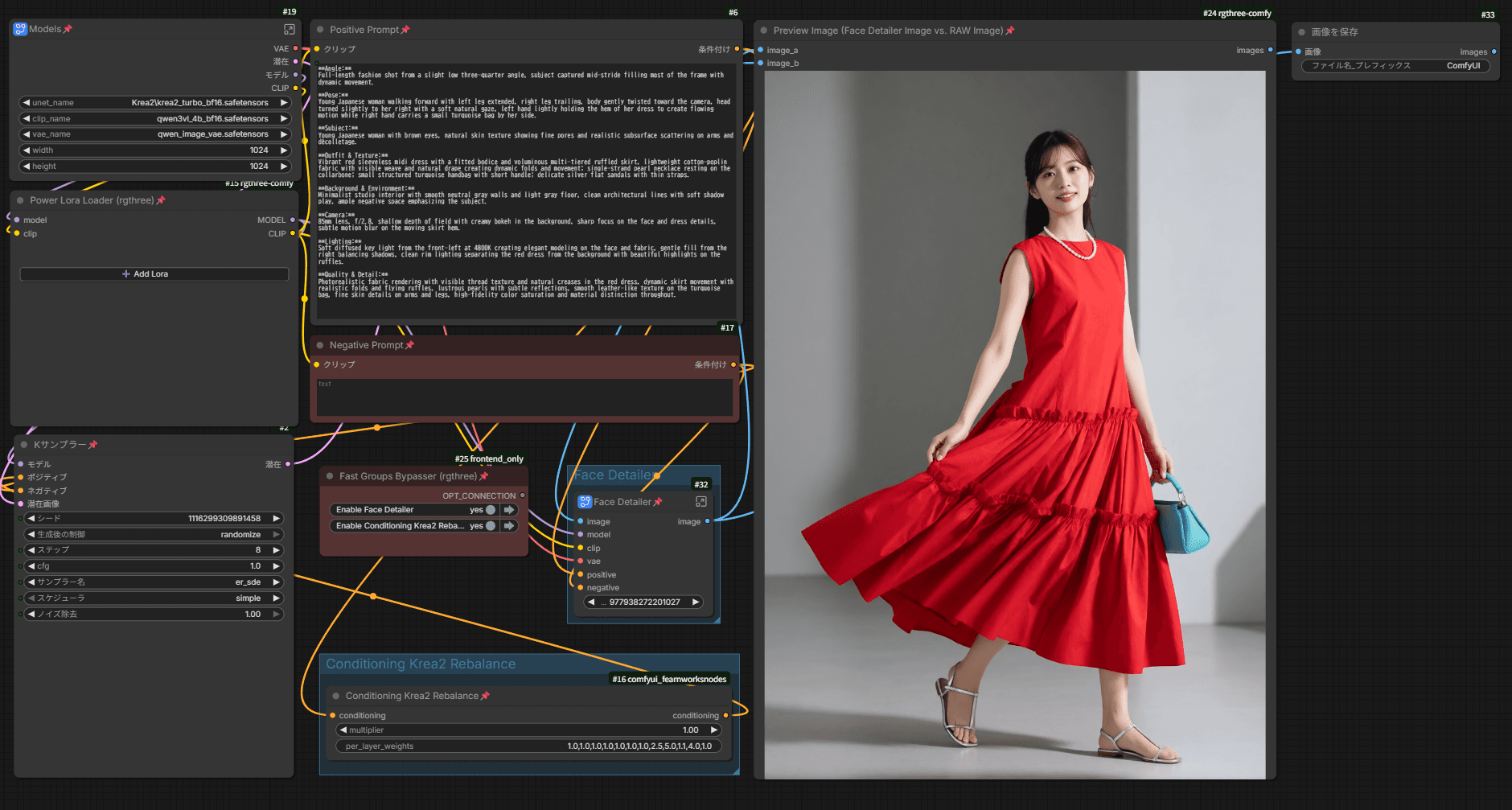This screenshot has height=810, width=1512.
Task: Click the シード seed value field
Action: pyautogui.click(x=154, y=518)
